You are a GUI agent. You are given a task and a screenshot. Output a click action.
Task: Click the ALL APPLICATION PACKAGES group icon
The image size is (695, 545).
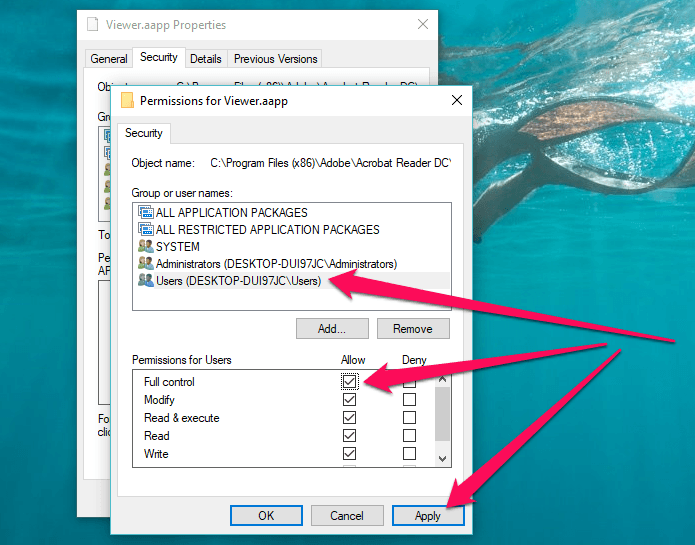click(146, 212)
